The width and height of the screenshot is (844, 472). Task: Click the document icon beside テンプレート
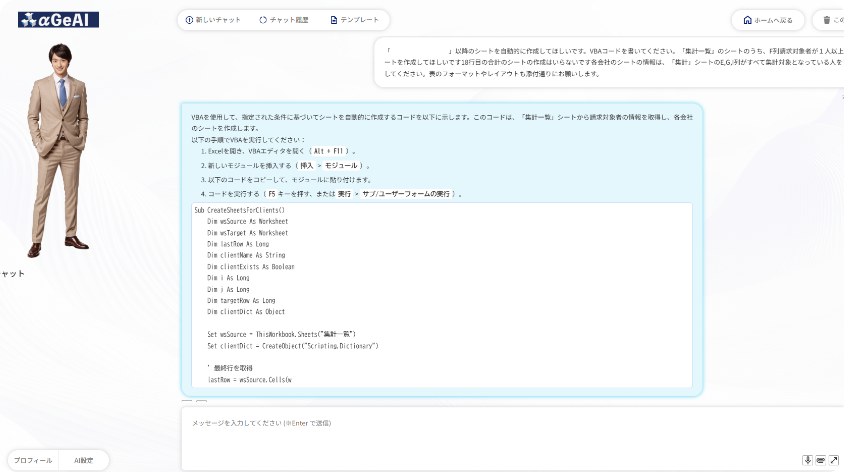pos(334,20)
